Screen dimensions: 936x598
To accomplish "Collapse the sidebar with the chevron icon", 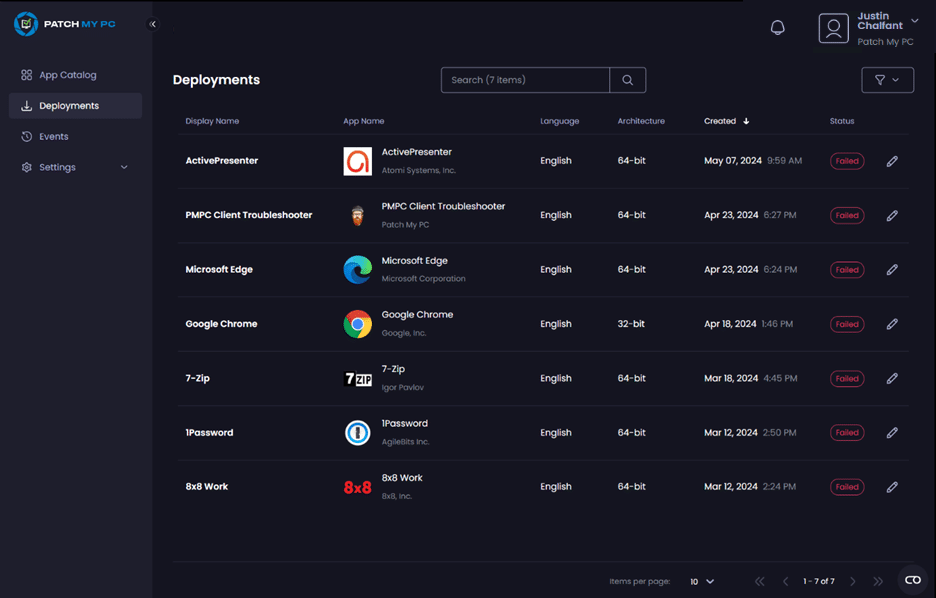I will pyautogui.click(x=153, y=24).
